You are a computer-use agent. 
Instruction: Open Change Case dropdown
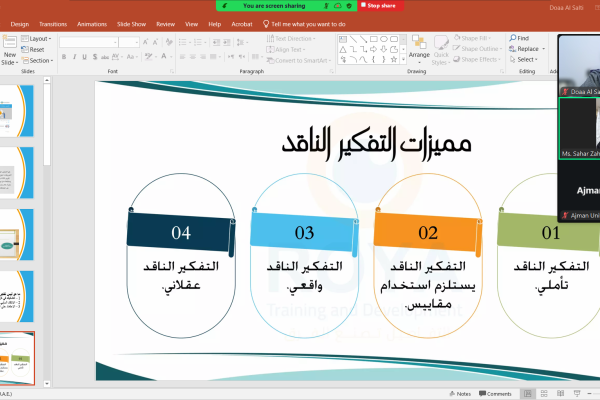pos(132,57)
